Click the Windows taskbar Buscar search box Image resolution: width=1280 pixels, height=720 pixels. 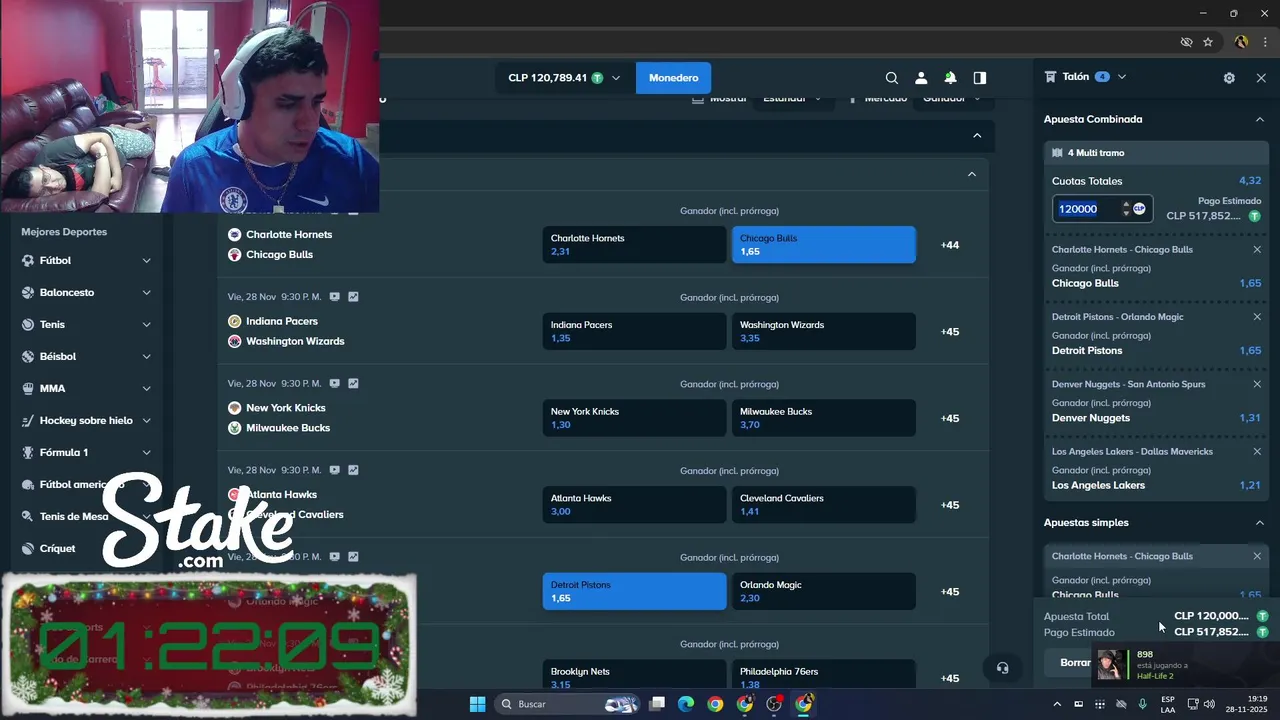(x=568, y=704)
